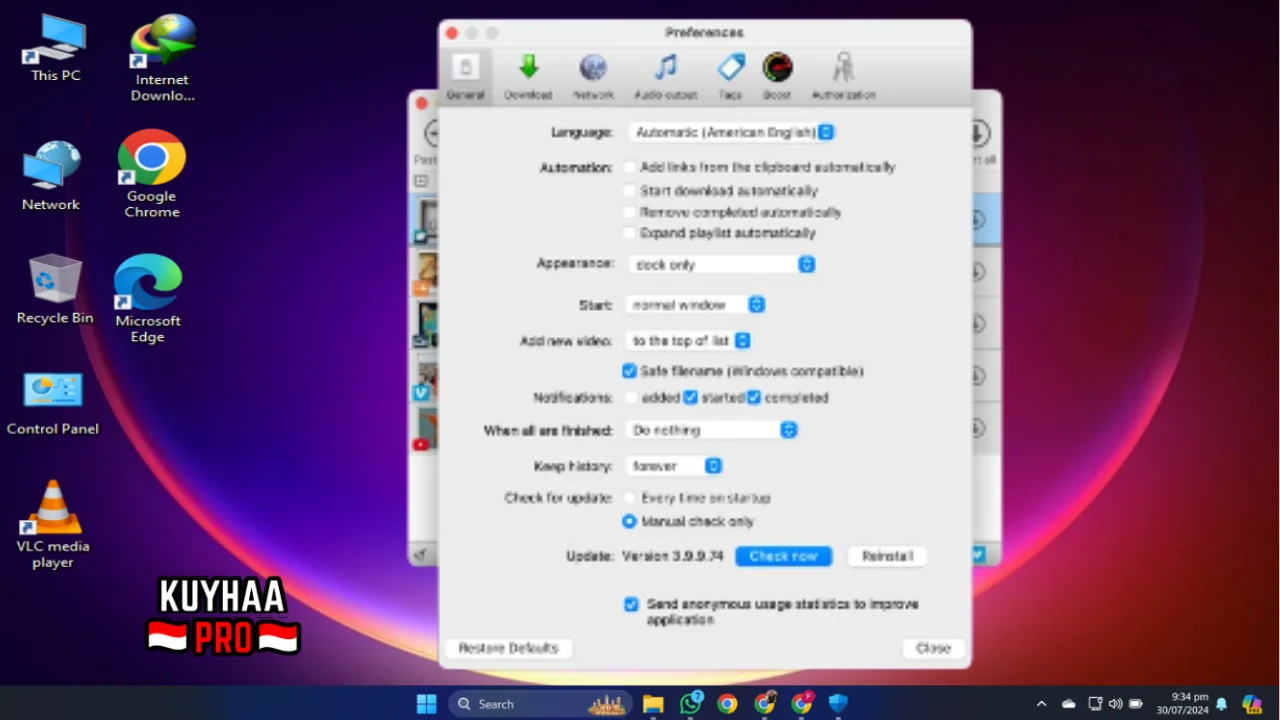Click the download arrow of the YouTube-badged video
1280x720 pixels.
click(977, 428)
